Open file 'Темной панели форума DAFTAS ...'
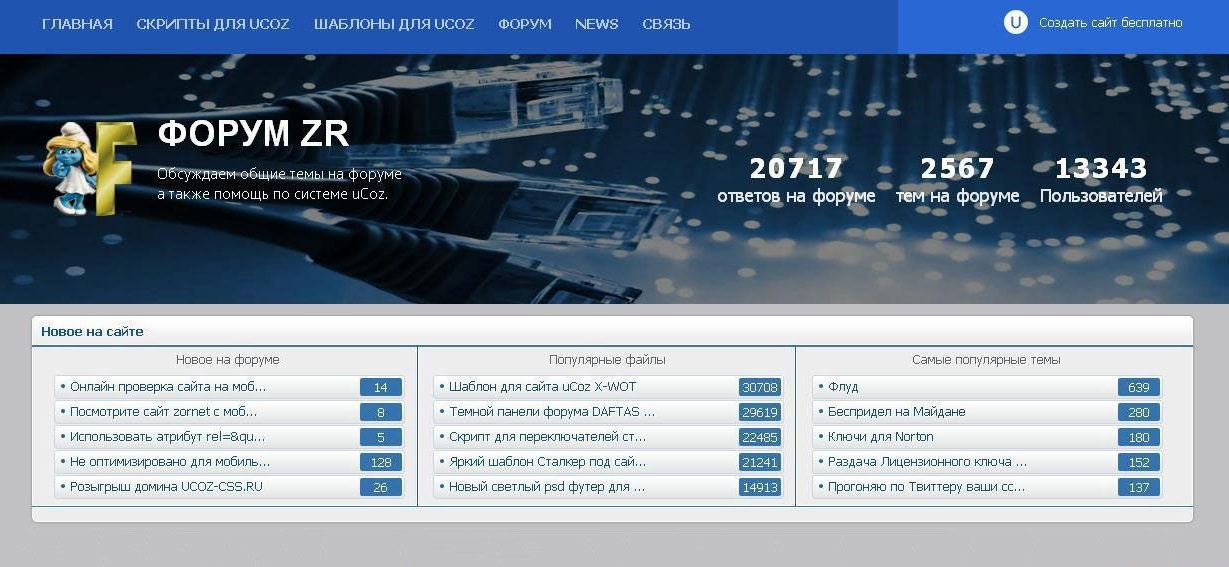 (552, 412)
